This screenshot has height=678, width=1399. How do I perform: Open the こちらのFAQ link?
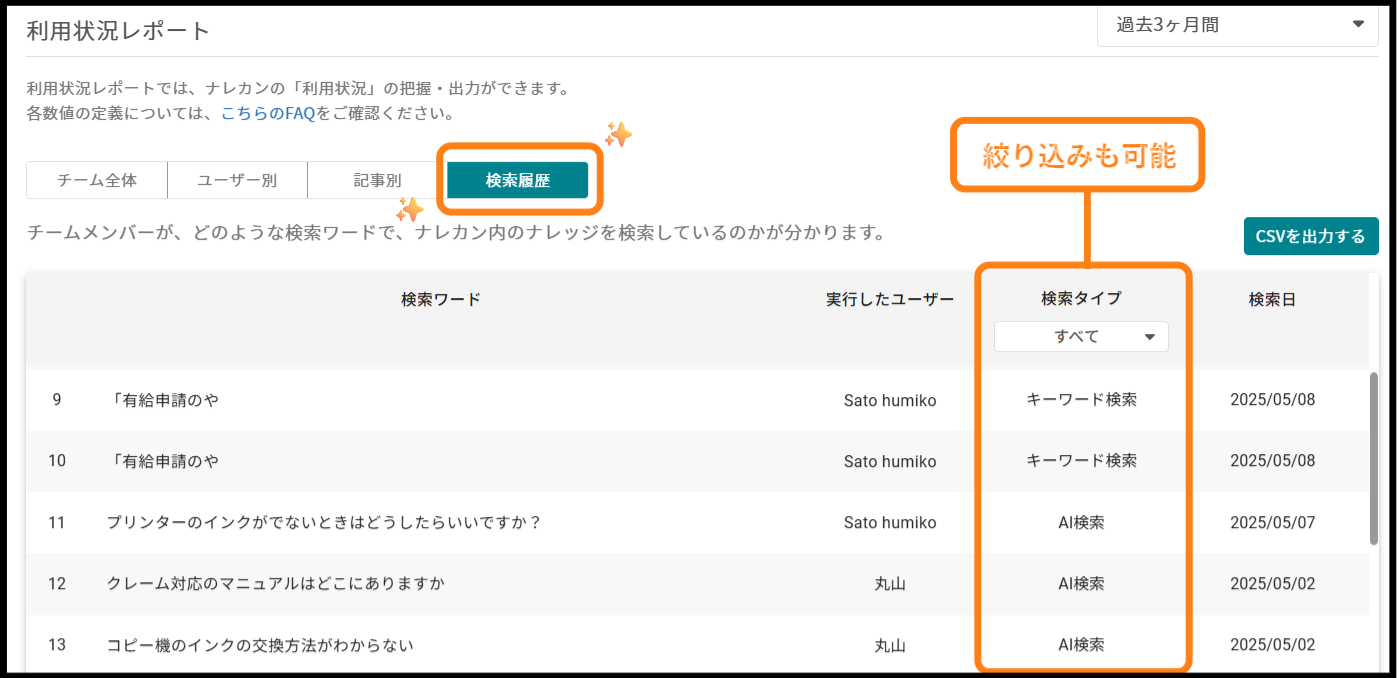pyautogui.click(x=268, y=113)
